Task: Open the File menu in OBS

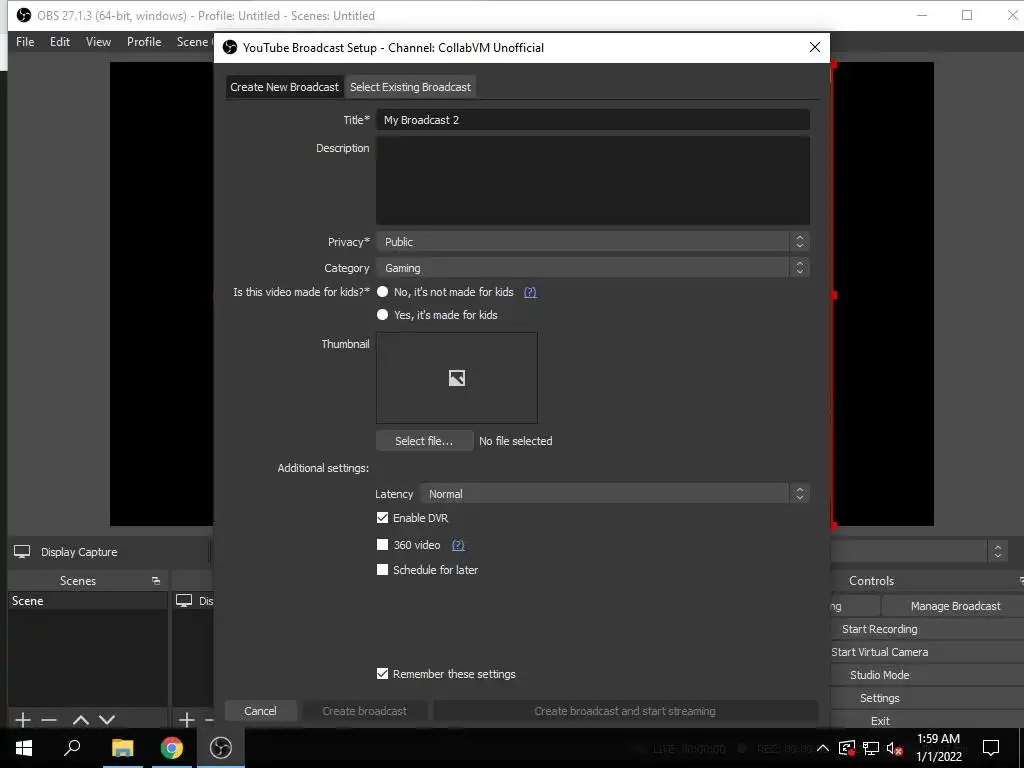Action: 25,42
